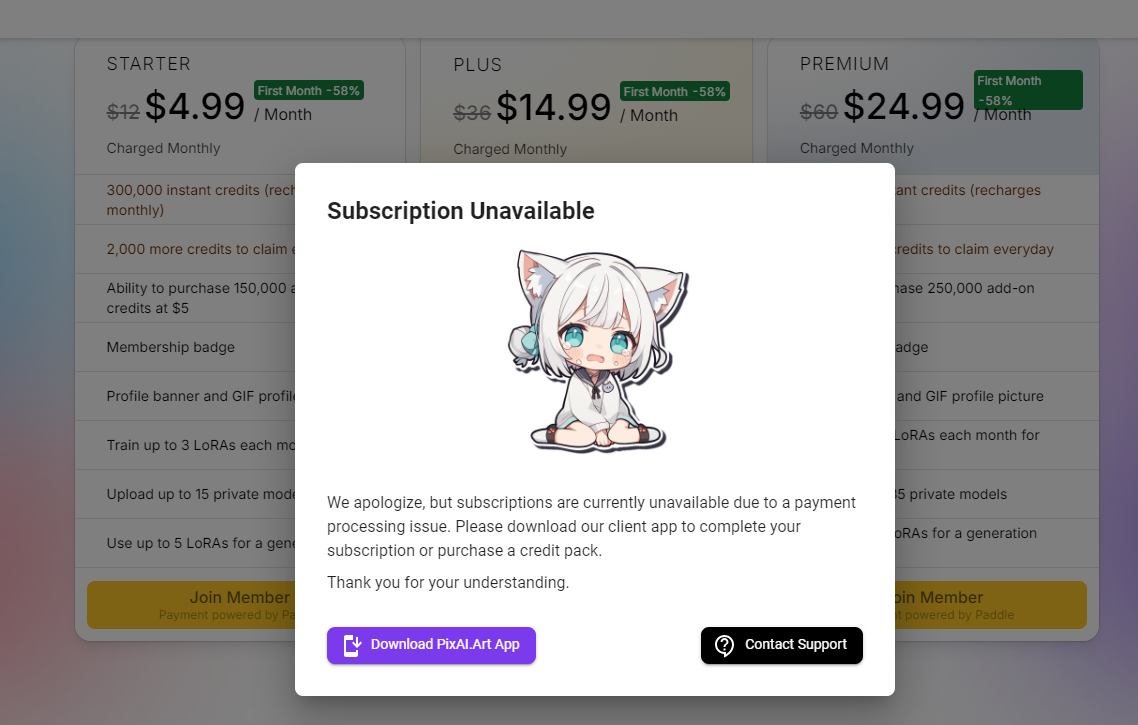Click the Subscription Unavailable dialog title
The height and width of the screenshot is (725, 1138).
pyautogui.click(x=461, y=210)
